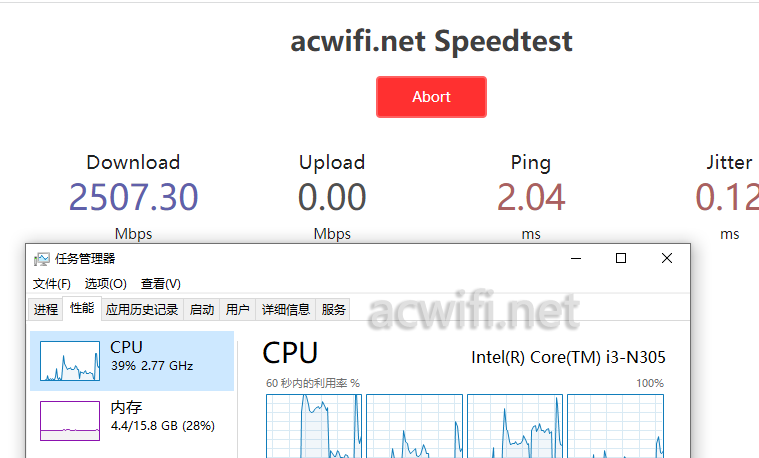Click the second CPU core usage graph
The height and width of the screenshot is (458, 759).
414,426
